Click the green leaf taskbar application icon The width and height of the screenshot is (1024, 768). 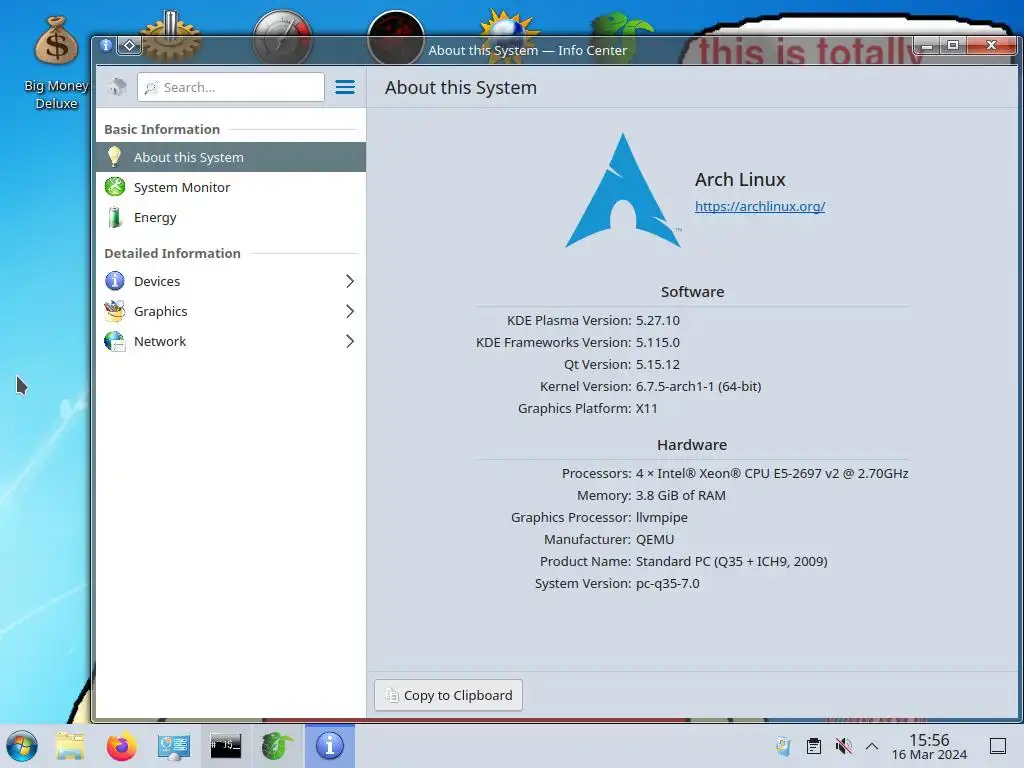coord(278,746)
